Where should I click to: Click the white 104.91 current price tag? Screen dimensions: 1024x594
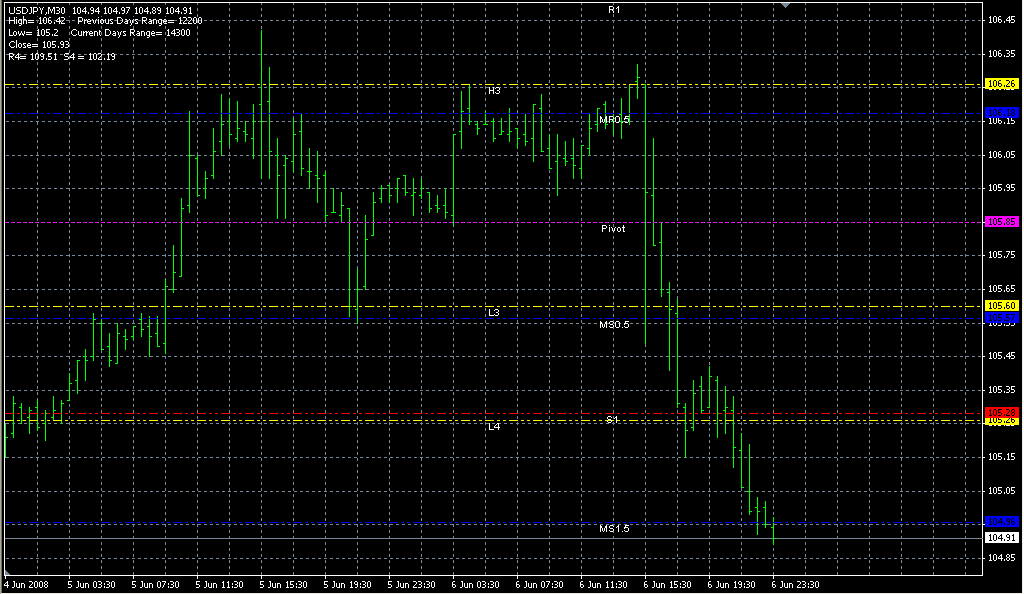coord(1002,538)
